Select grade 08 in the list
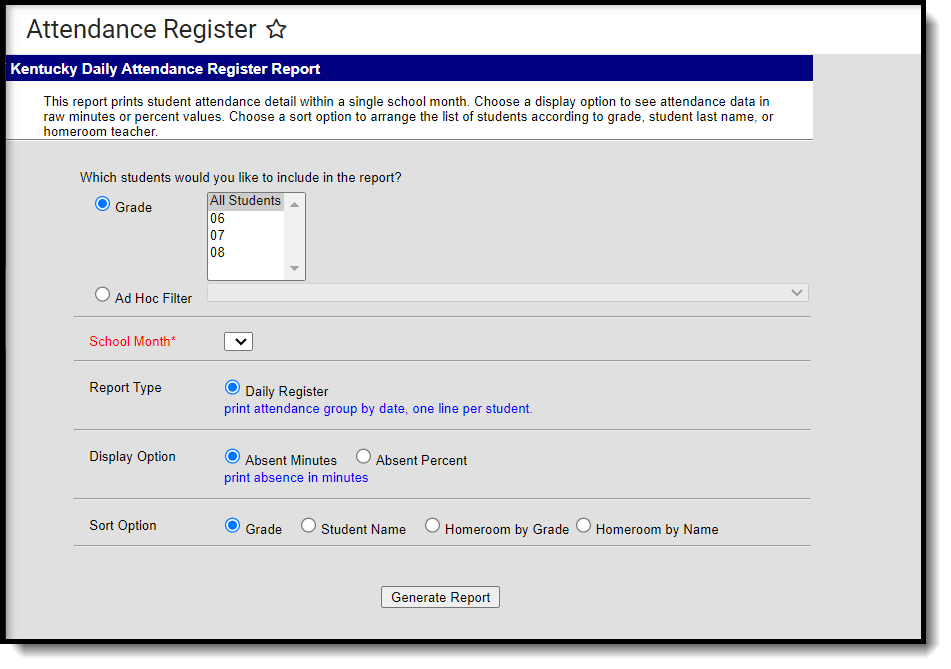Screen dimensions: 951x669 246,252
